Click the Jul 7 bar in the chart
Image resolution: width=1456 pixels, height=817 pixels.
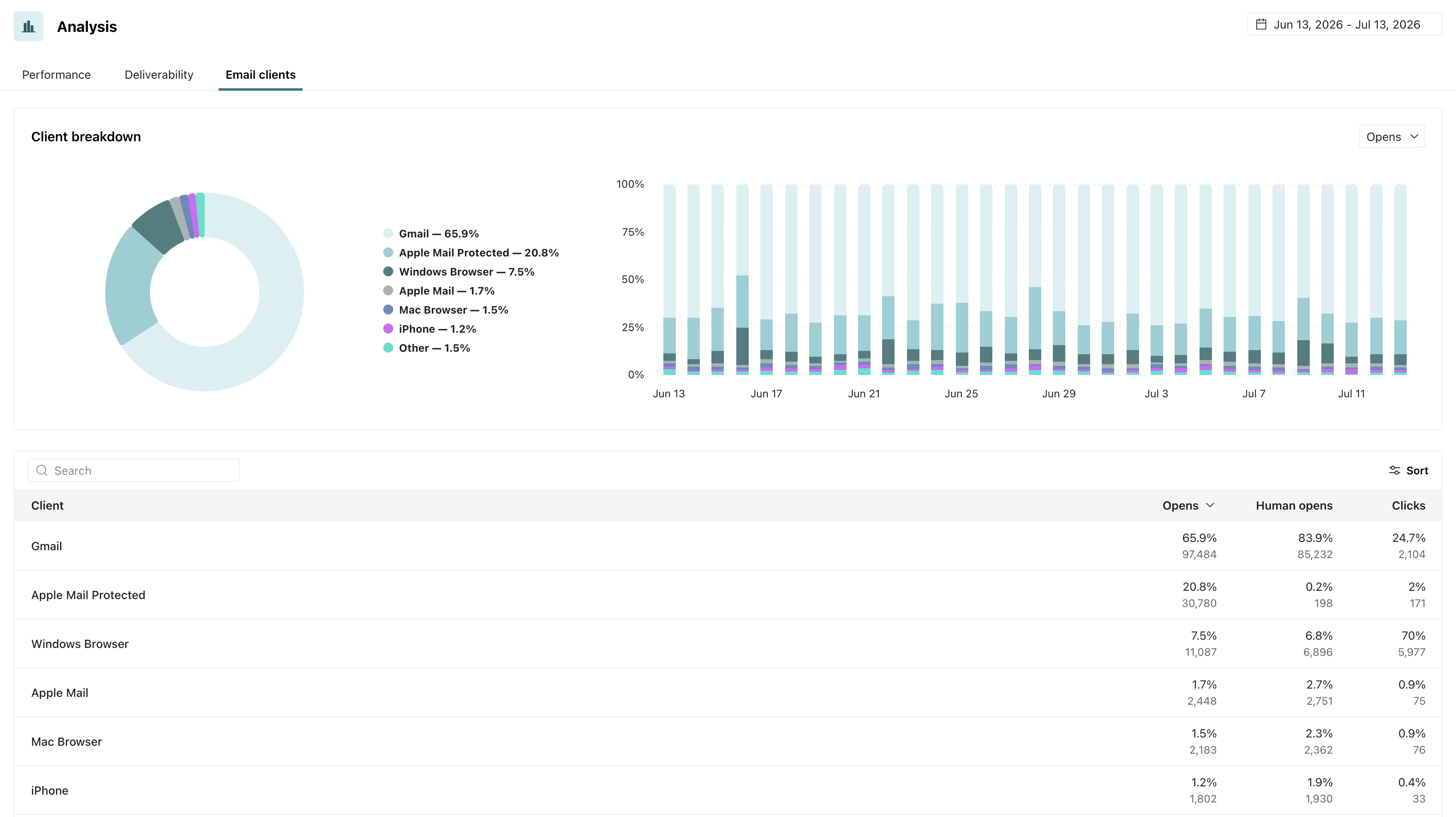[1254, 280]
